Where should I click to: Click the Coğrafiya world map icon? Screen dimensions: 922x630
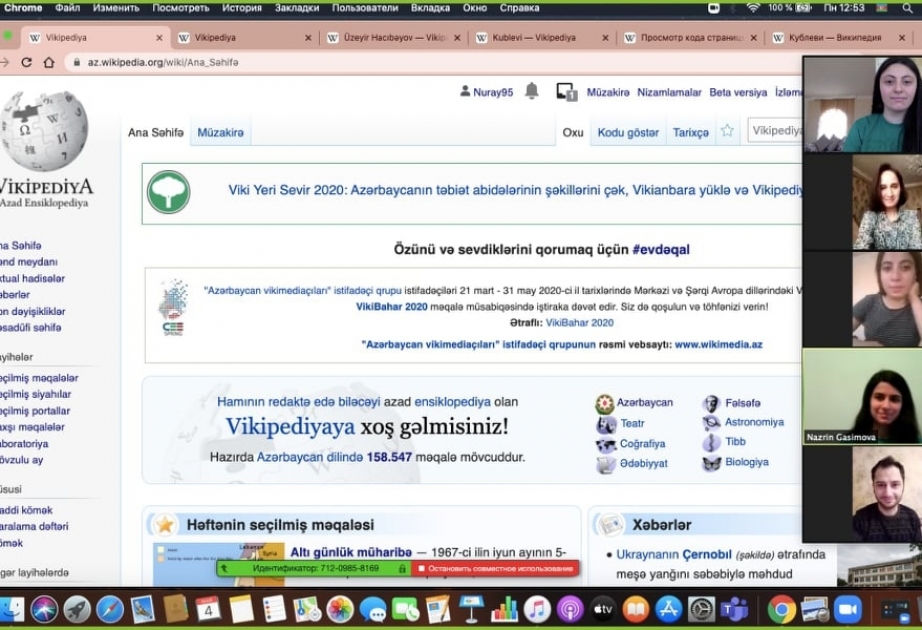606,445
